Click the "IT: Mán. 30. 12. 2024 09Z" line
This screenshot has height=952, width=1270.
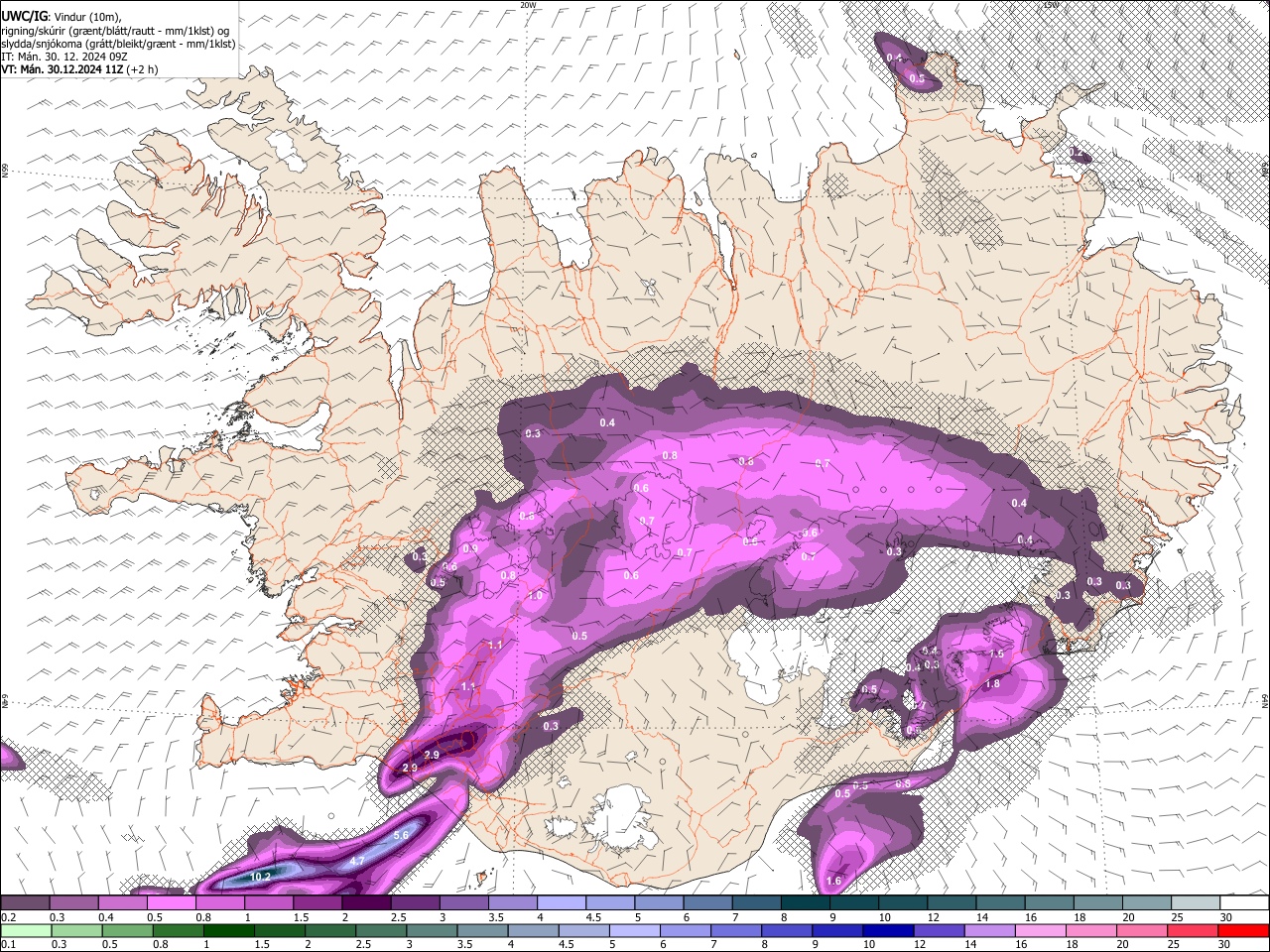pos(63,58)
